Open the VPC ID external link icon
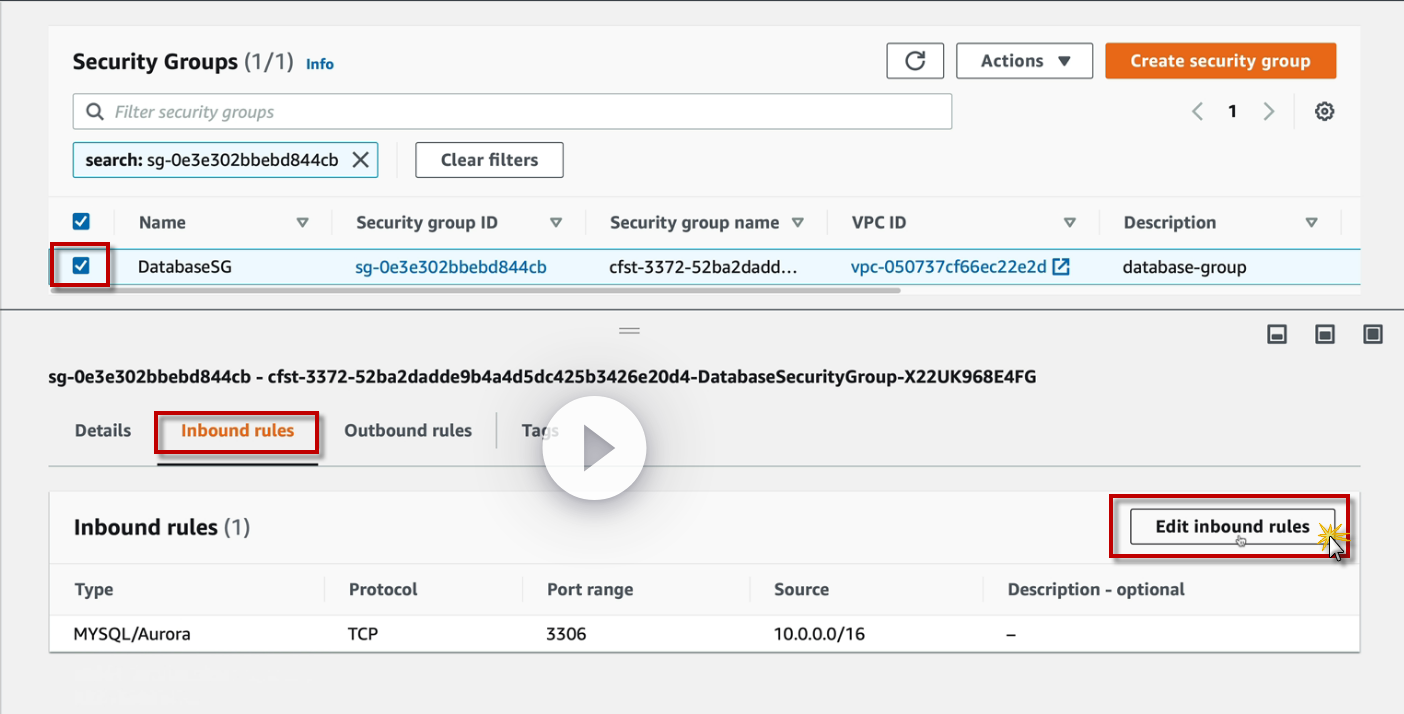This screenshot has width=1404, height=714. [x=1062, y=267]
